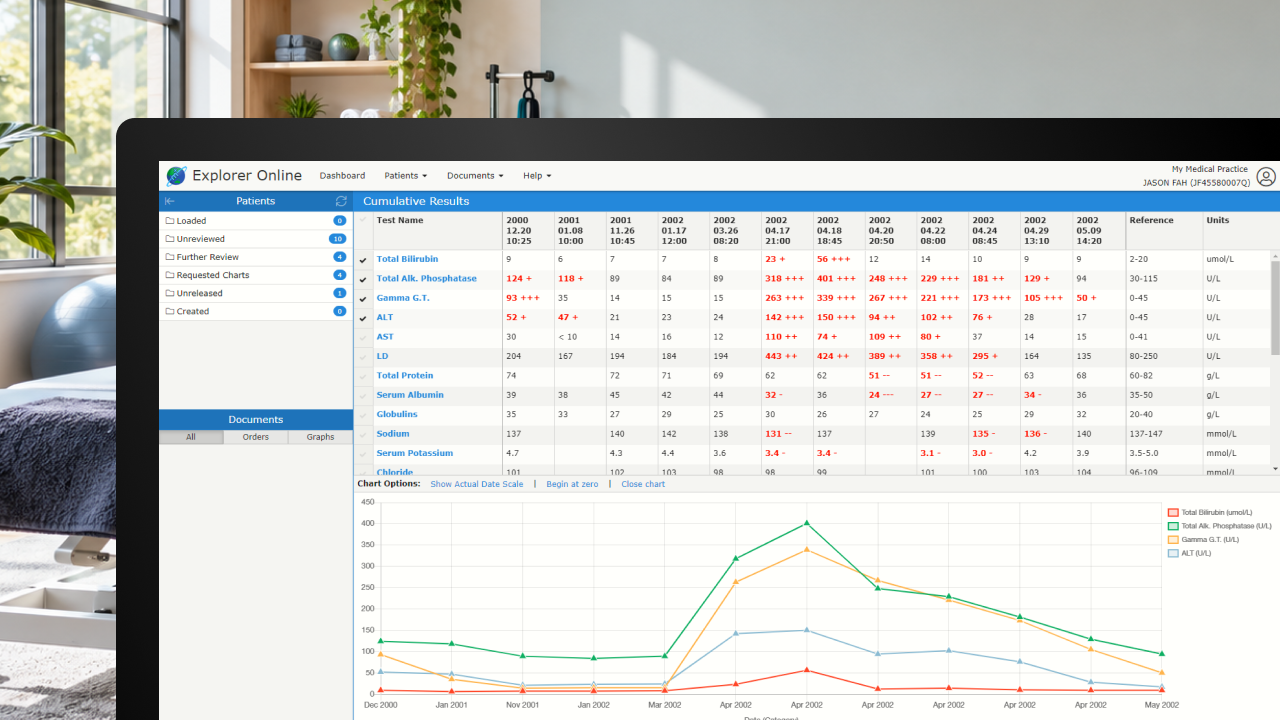Refresh the Patients list
This screenshot has width=1280, height=720.
(x=341, y=201)
